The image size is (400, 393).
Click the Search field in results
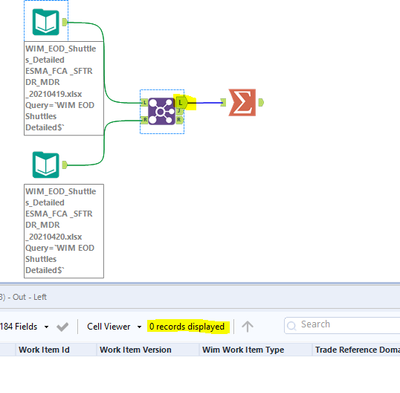(342, 325)
